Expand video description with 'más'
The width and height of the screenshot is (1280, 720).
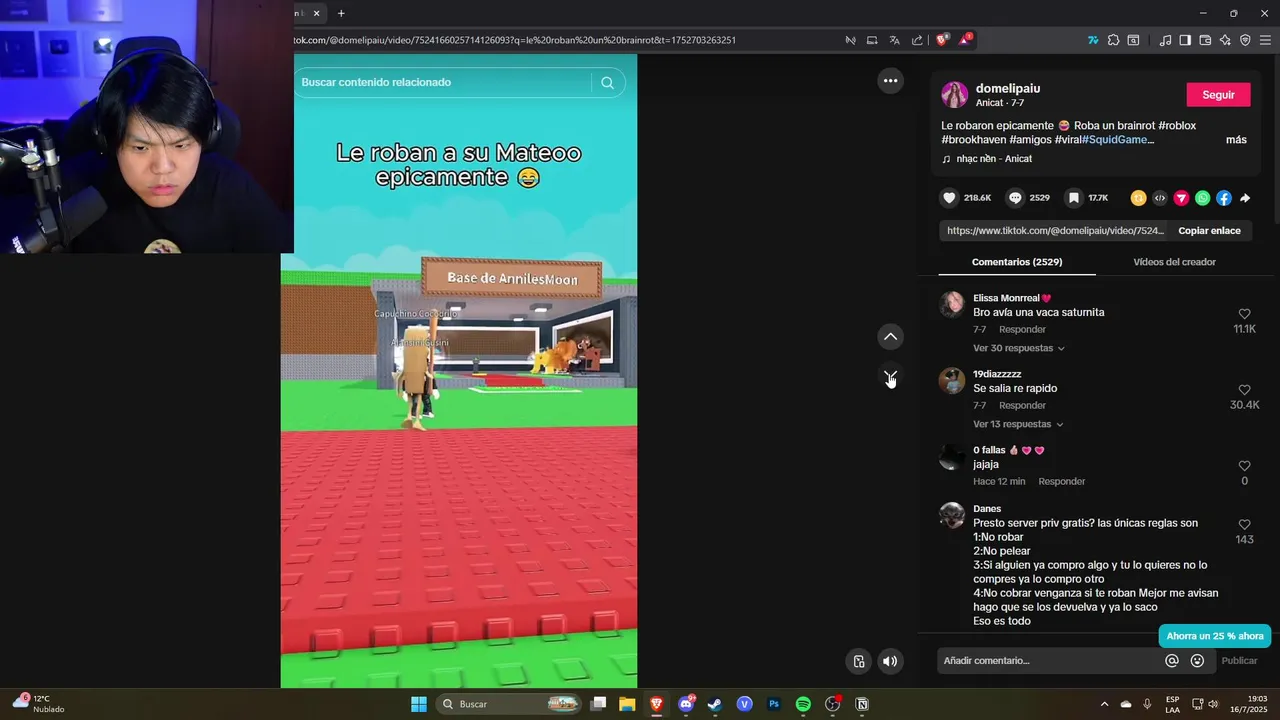pyautogui.click(x=1236, y=140)
